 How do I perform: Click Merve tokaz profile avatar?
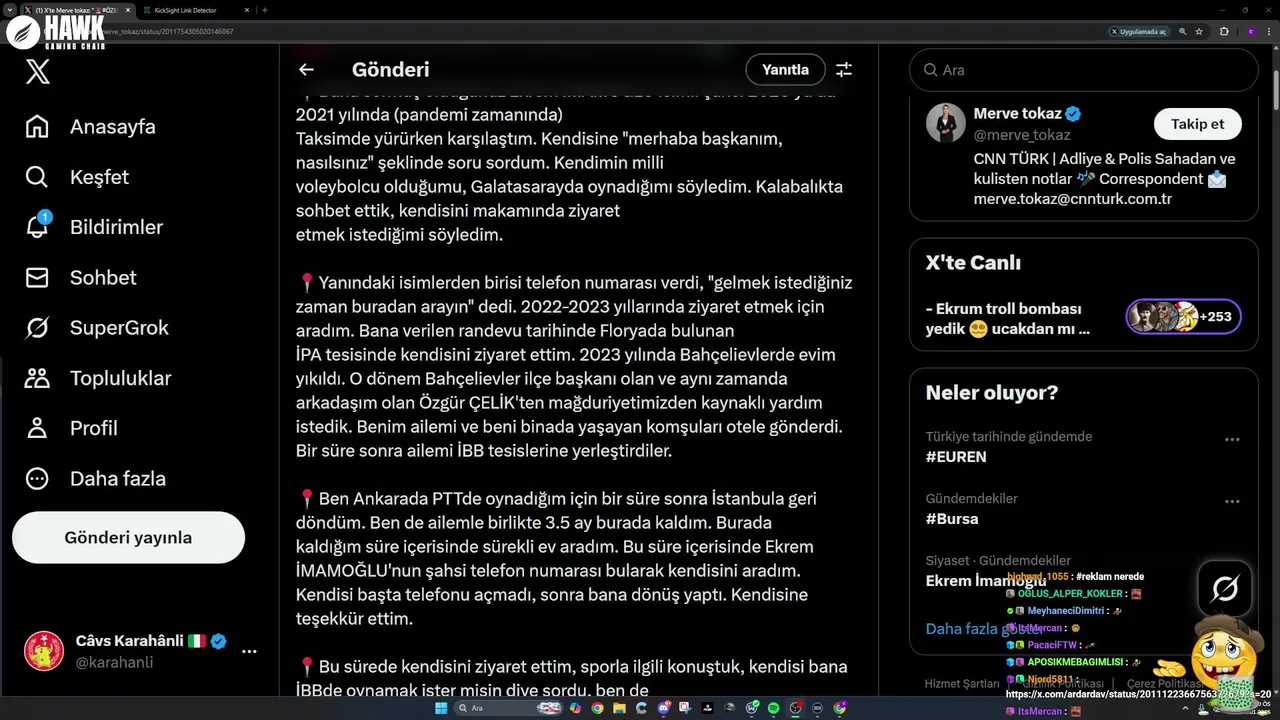point(945,123)
